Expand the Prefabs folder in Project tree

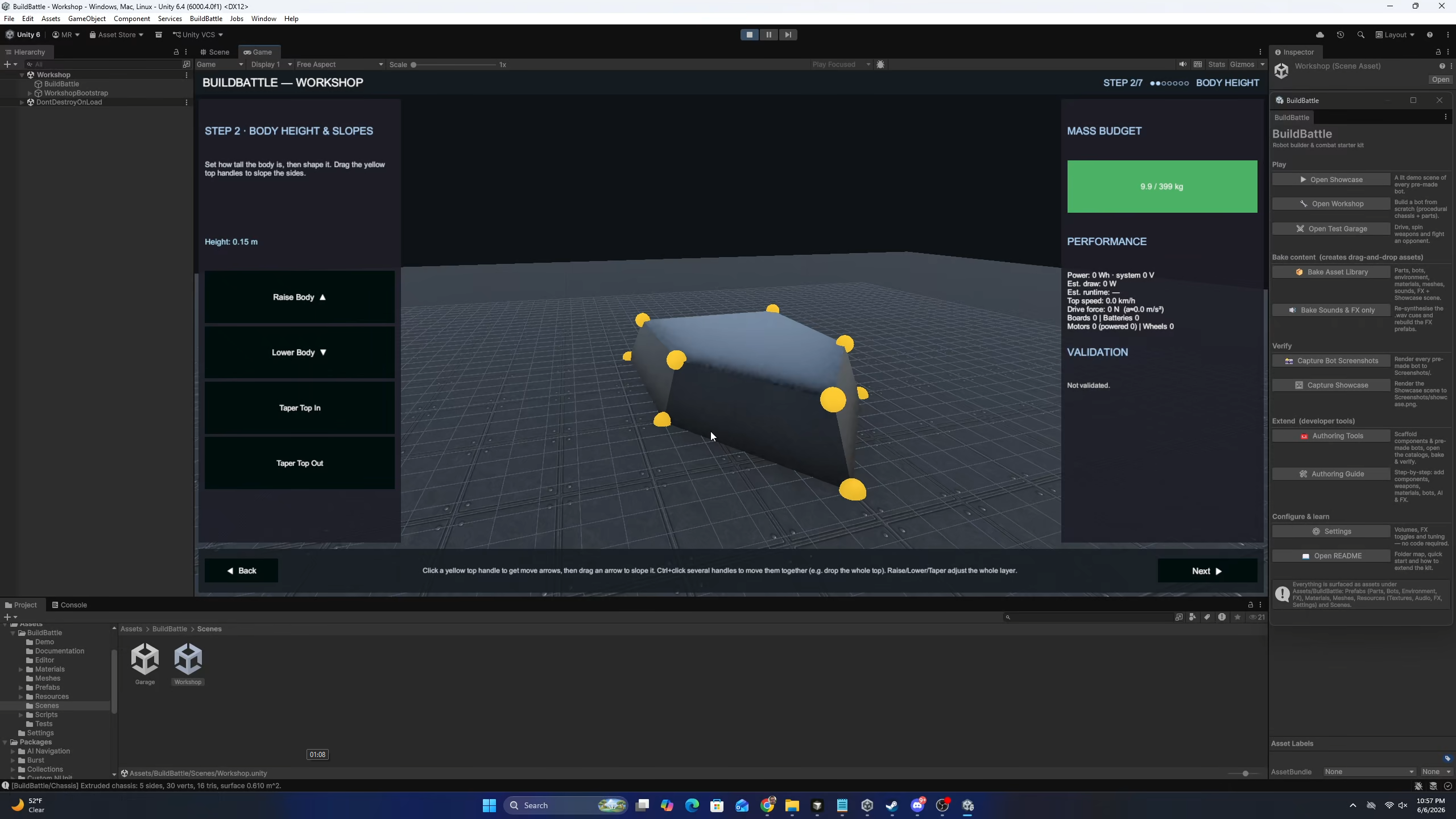click(x=21, y=688)
